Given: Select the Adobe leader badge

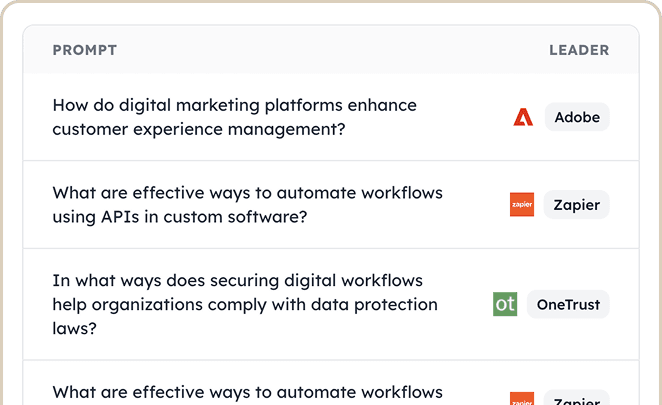Looking at the screenshot, I should point(577,117).
